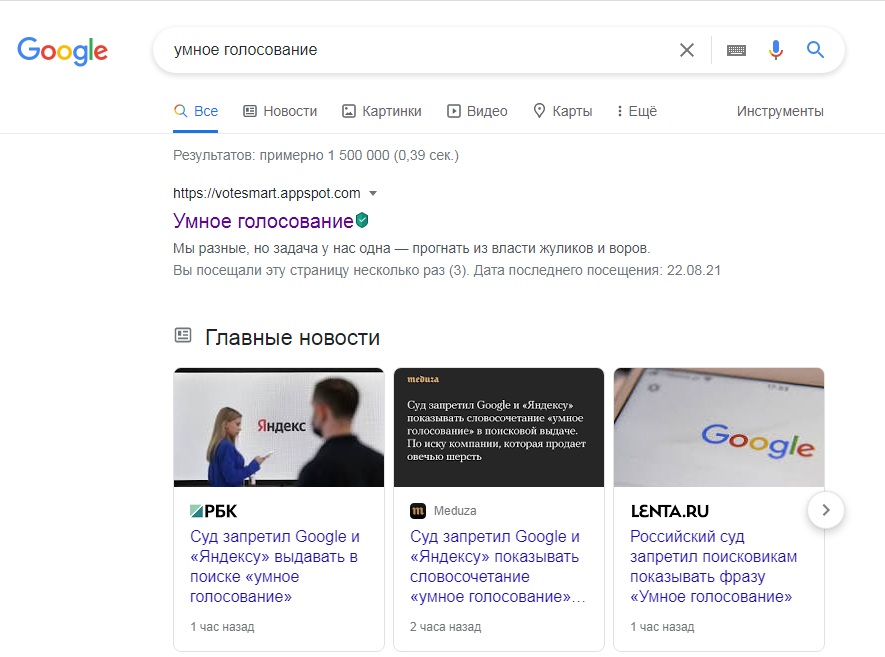
Task: Start voice search with the microphone icon
Action: (776, 50)
